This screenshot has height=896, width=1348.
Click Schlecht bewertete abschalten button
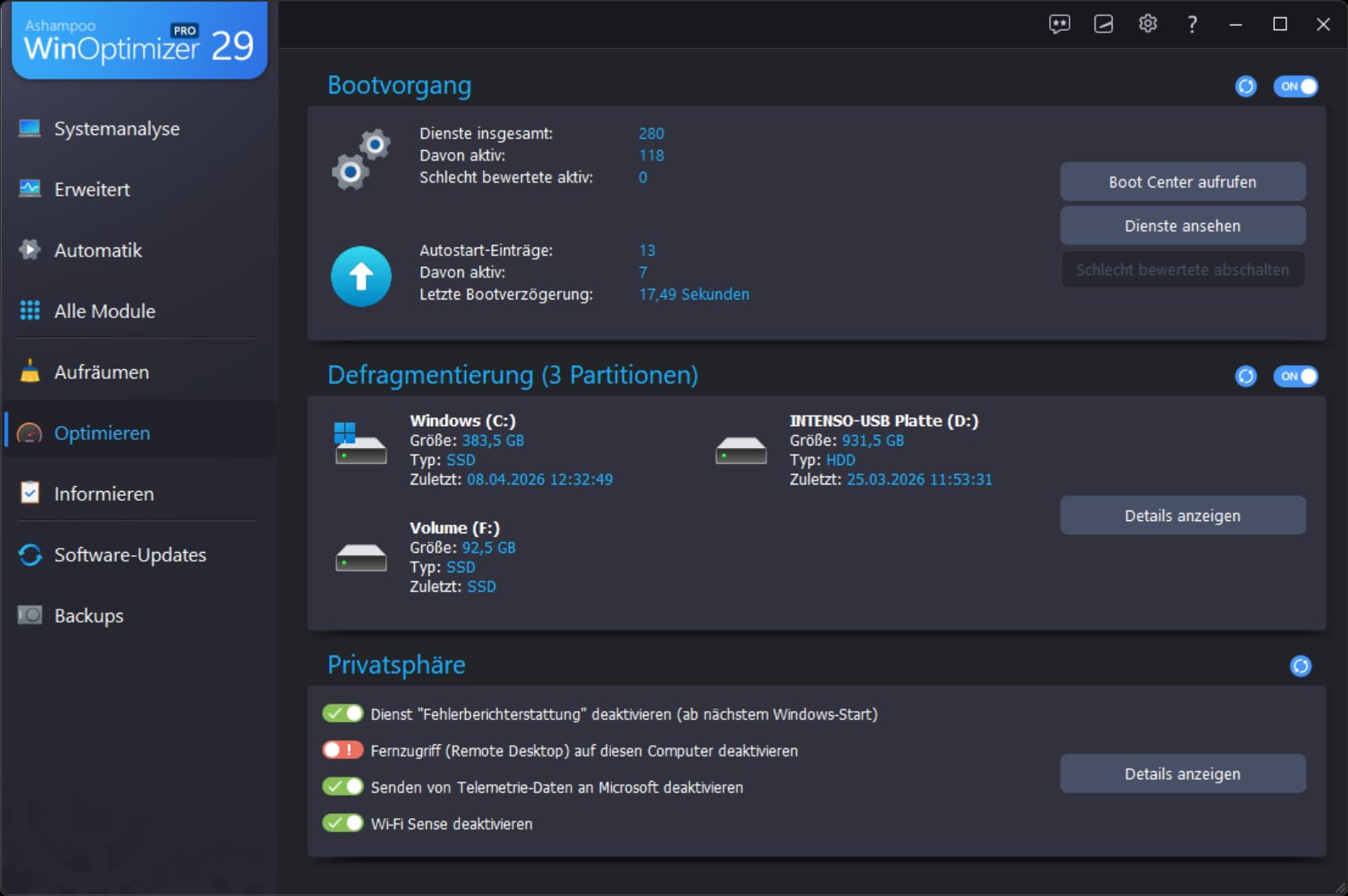point(1182,269)
